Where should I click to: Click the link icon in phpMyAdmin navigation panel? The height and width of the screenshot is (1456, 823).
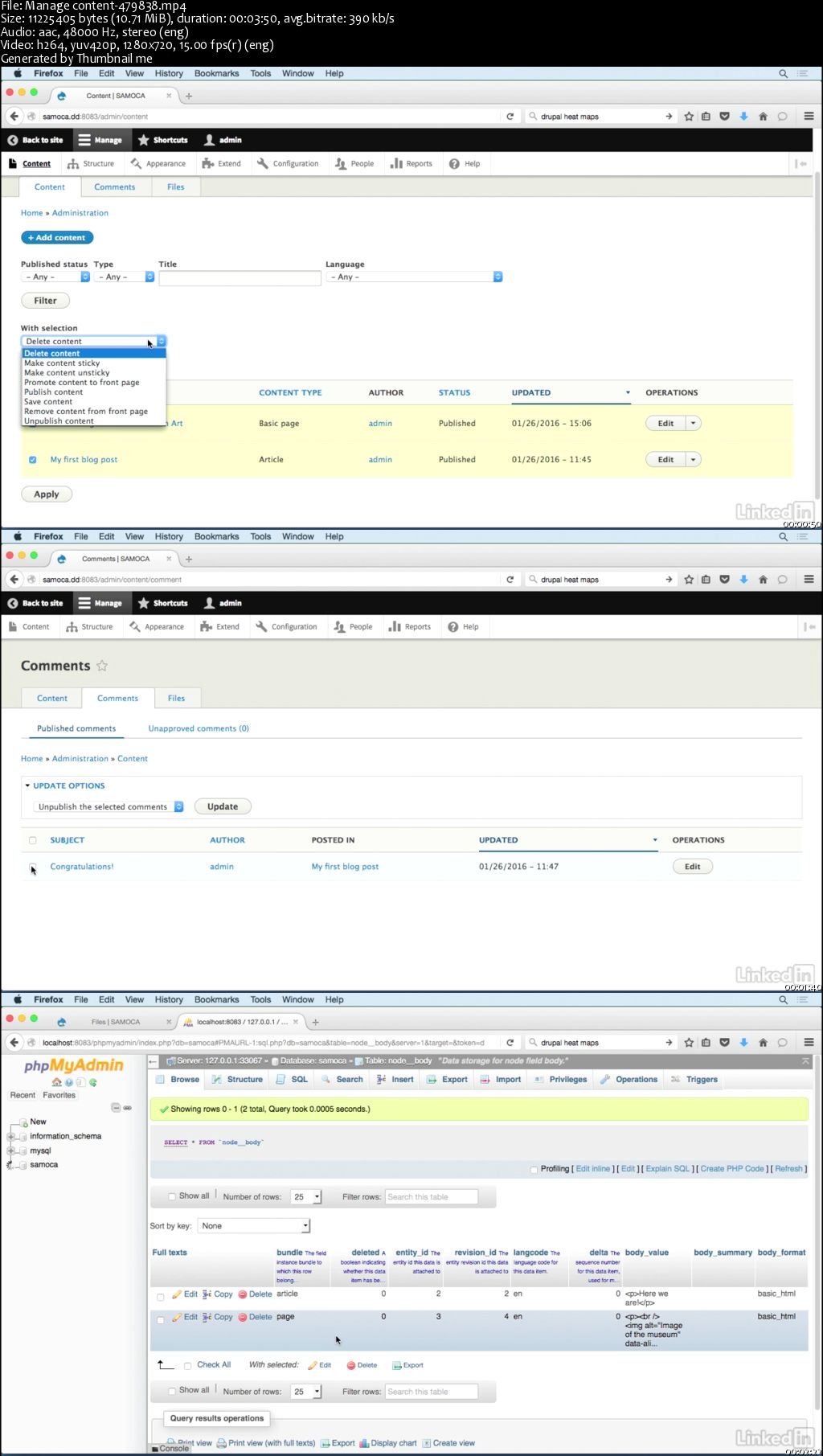127,1108
